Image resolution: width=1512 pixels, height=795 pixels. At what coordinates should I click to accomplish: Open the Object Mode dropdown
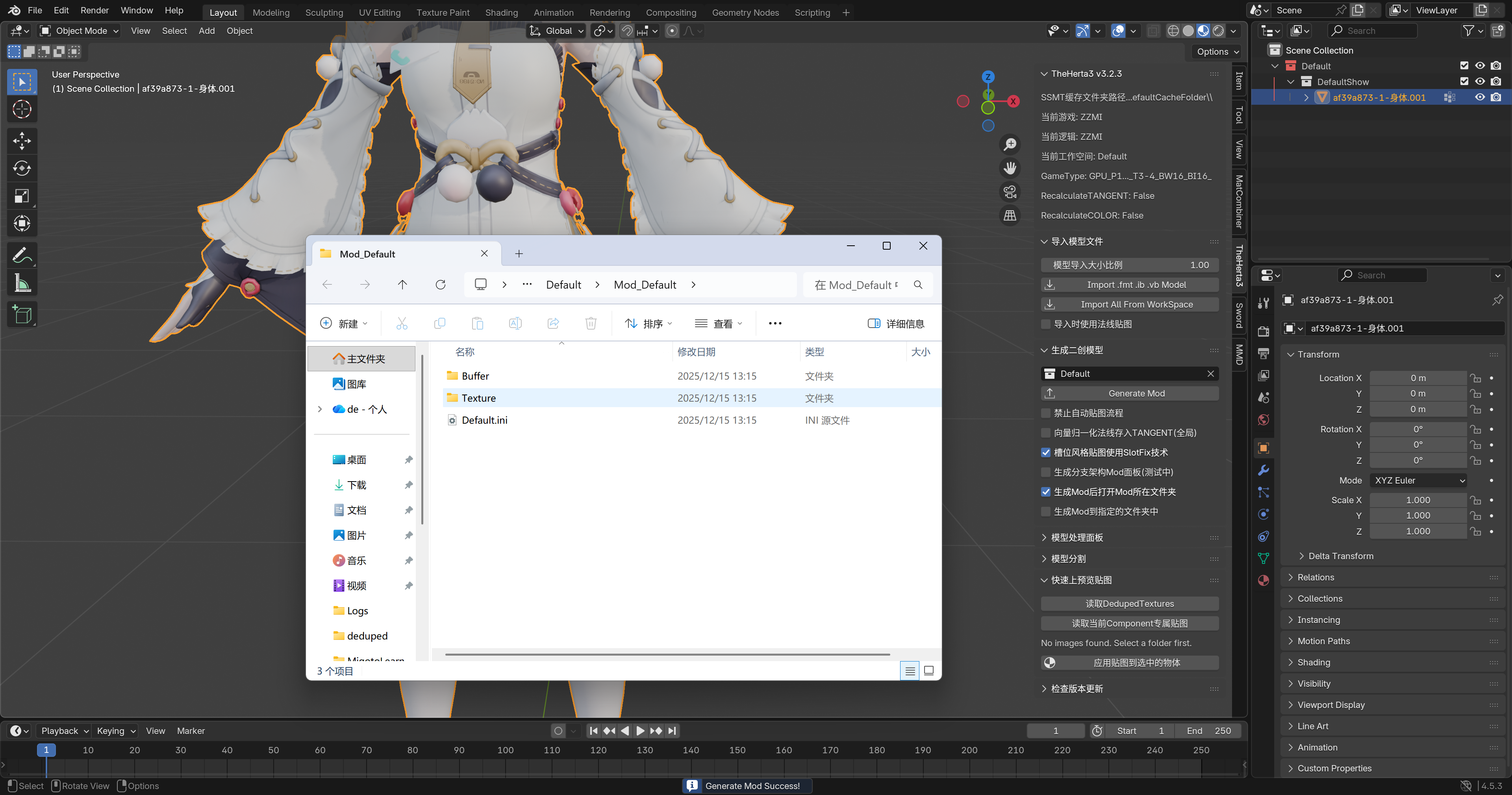79,31
